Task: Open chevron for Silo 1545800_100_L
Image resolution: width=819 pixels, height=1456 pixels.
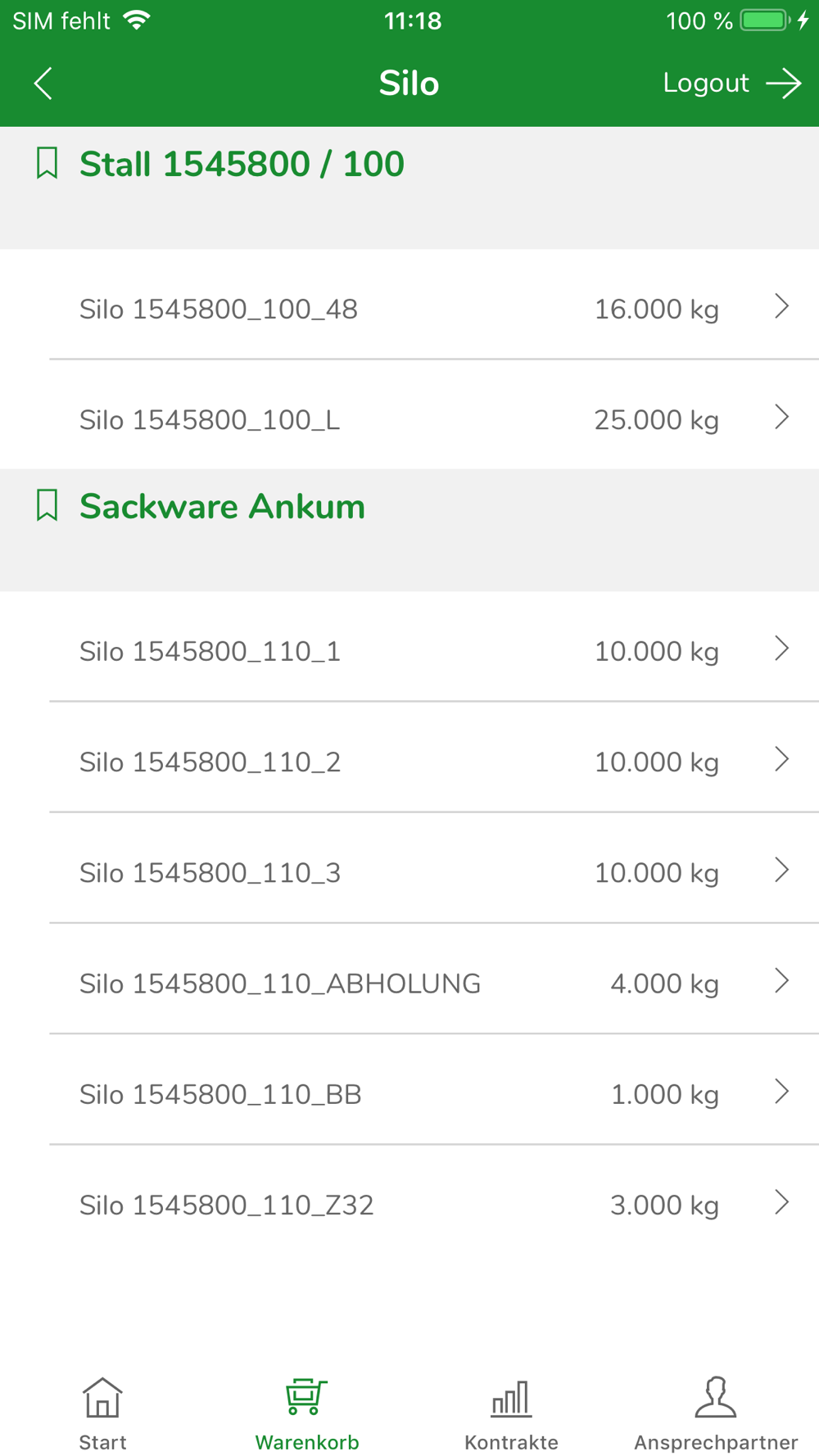Action: pyautogui.click(x=782, y=418)
